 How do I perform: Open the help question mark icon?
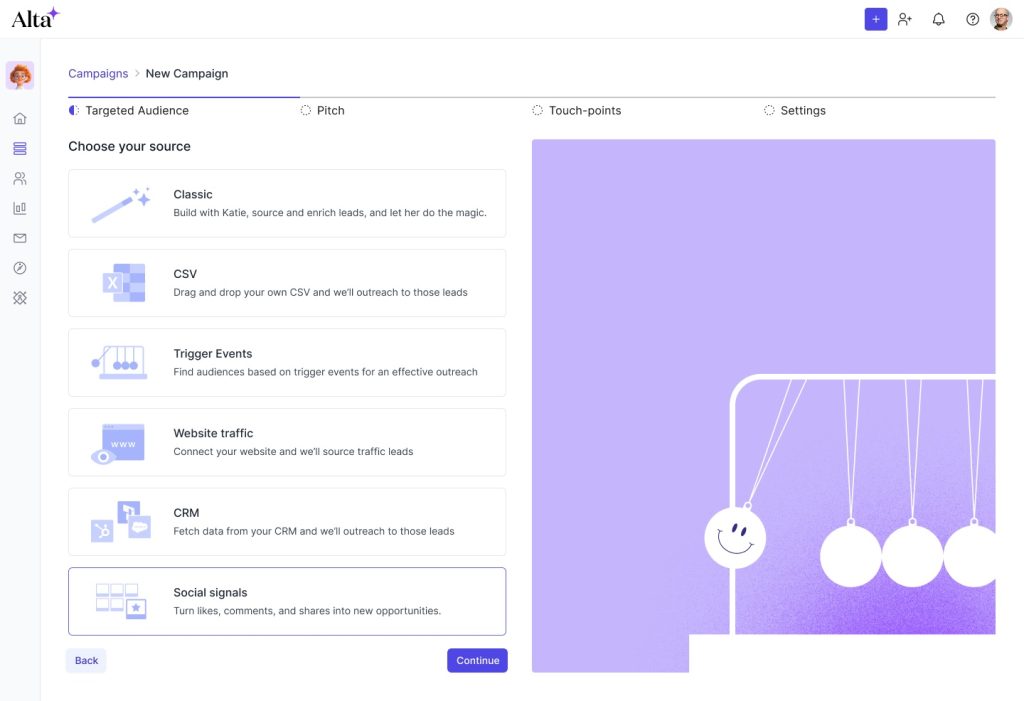pyautogui.click(x=972, y=19)
